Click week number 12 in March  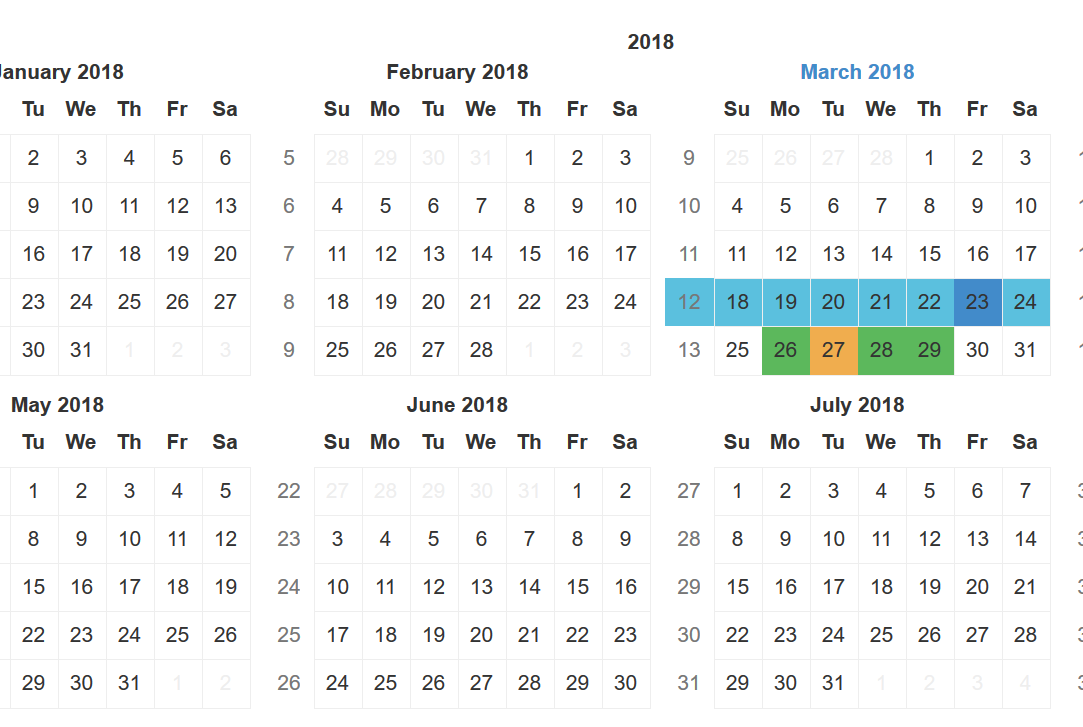tap(689, 302)
